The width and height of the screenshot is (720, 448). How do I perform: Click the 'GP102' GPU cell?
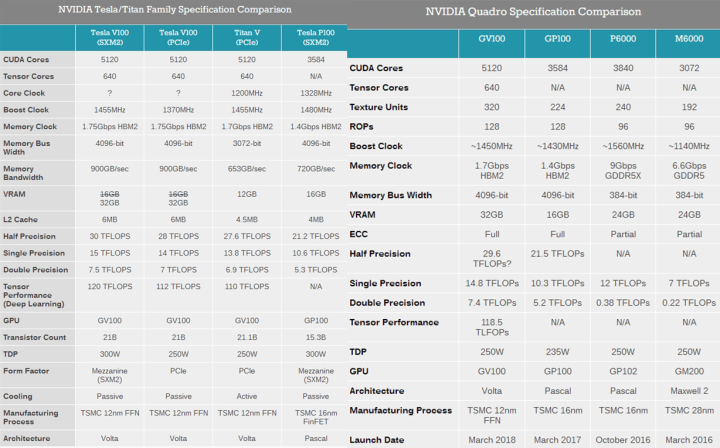coord(623,371)
